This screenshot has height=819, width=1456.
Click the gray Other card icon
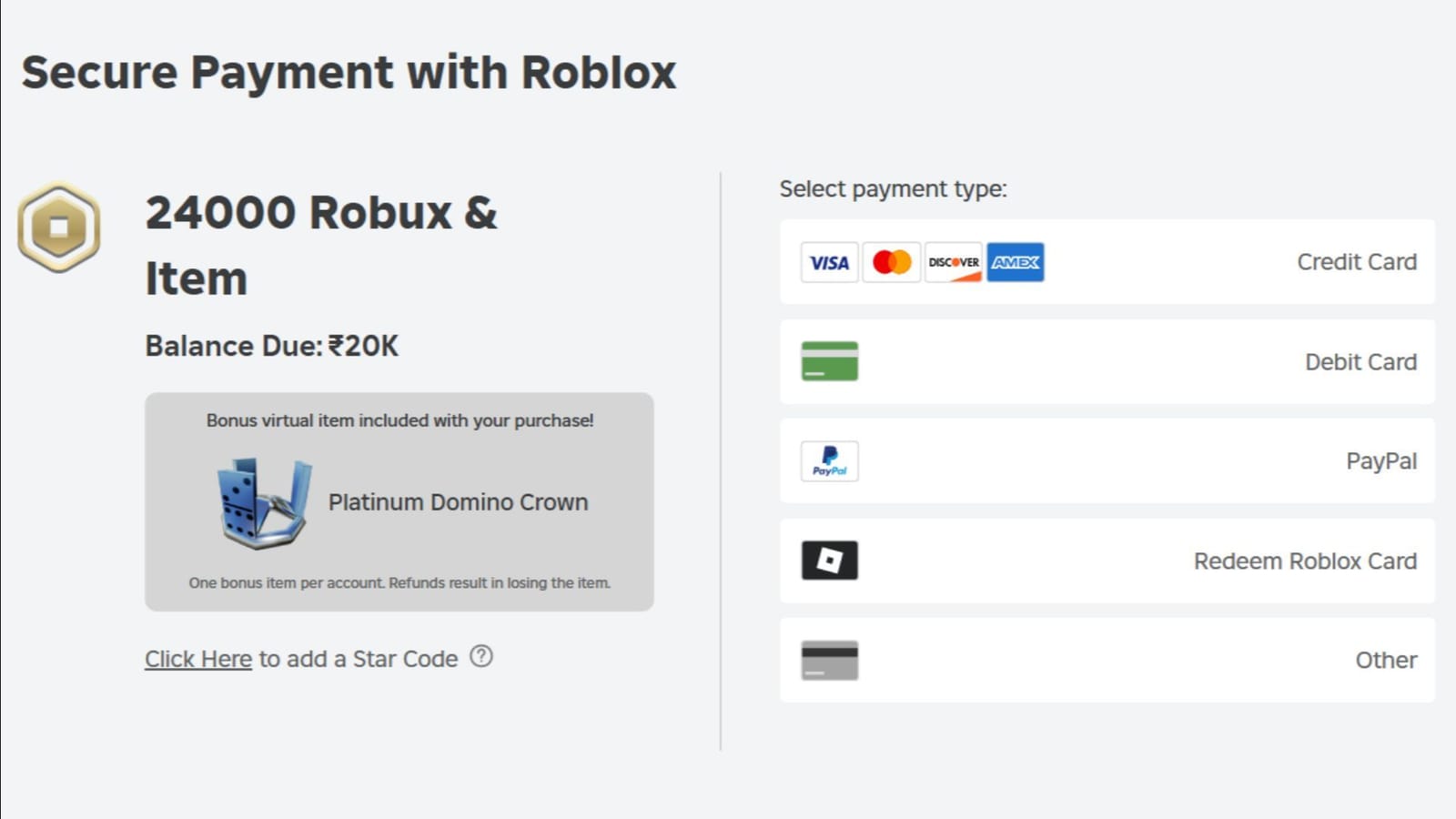830,660
